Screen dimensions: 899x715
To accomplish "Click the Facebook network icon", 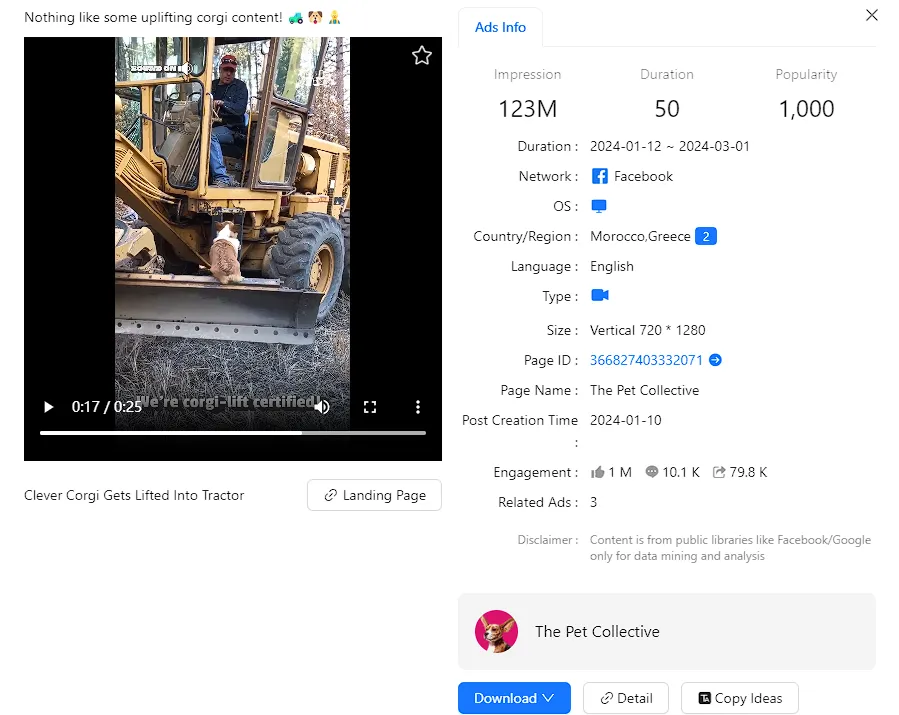I will (599, 176).
